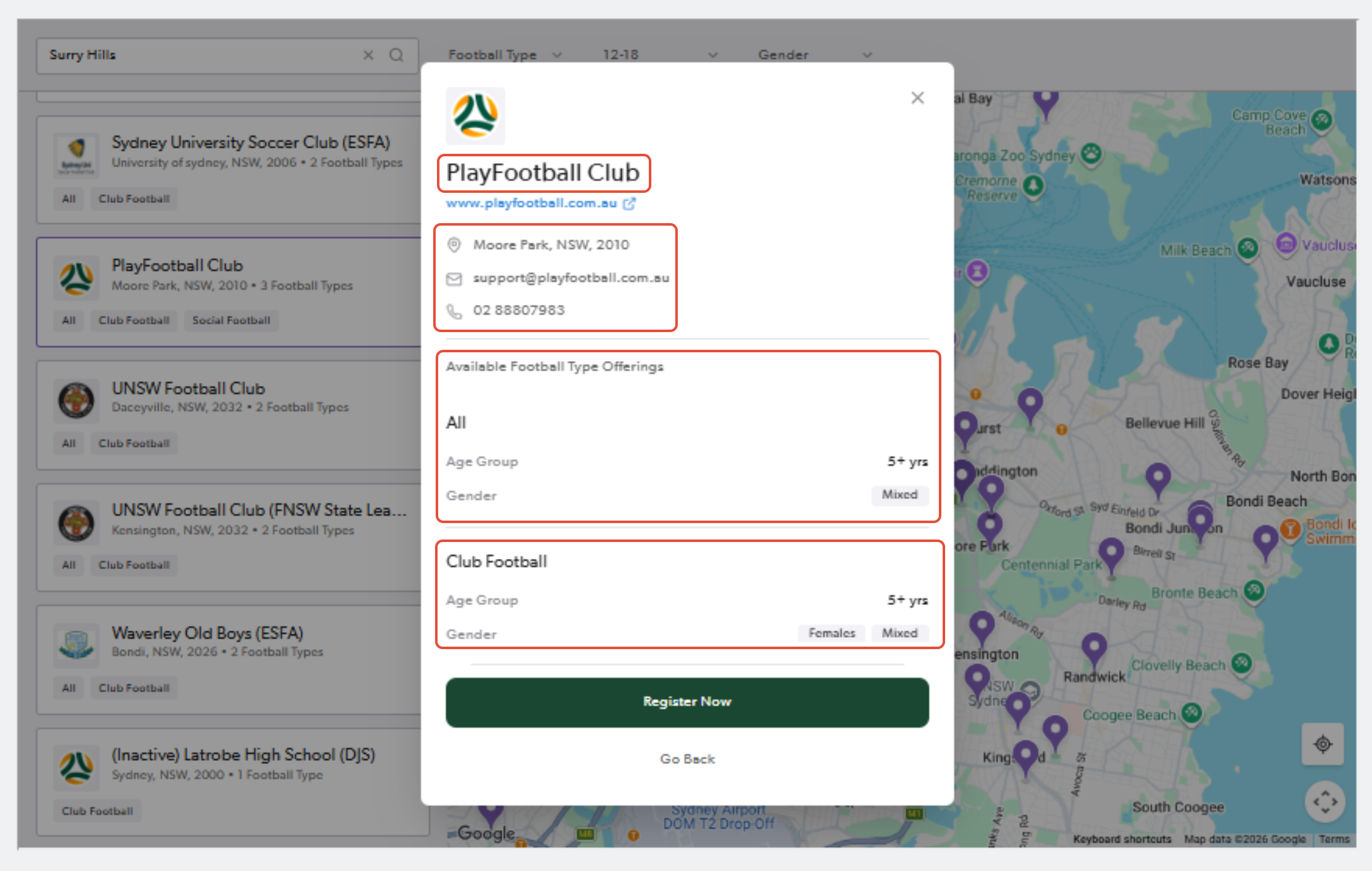This screenshot has height=871, width=1372.
Task: Open the Waverley Old Boys (ESFA) card
Action: 229,659
